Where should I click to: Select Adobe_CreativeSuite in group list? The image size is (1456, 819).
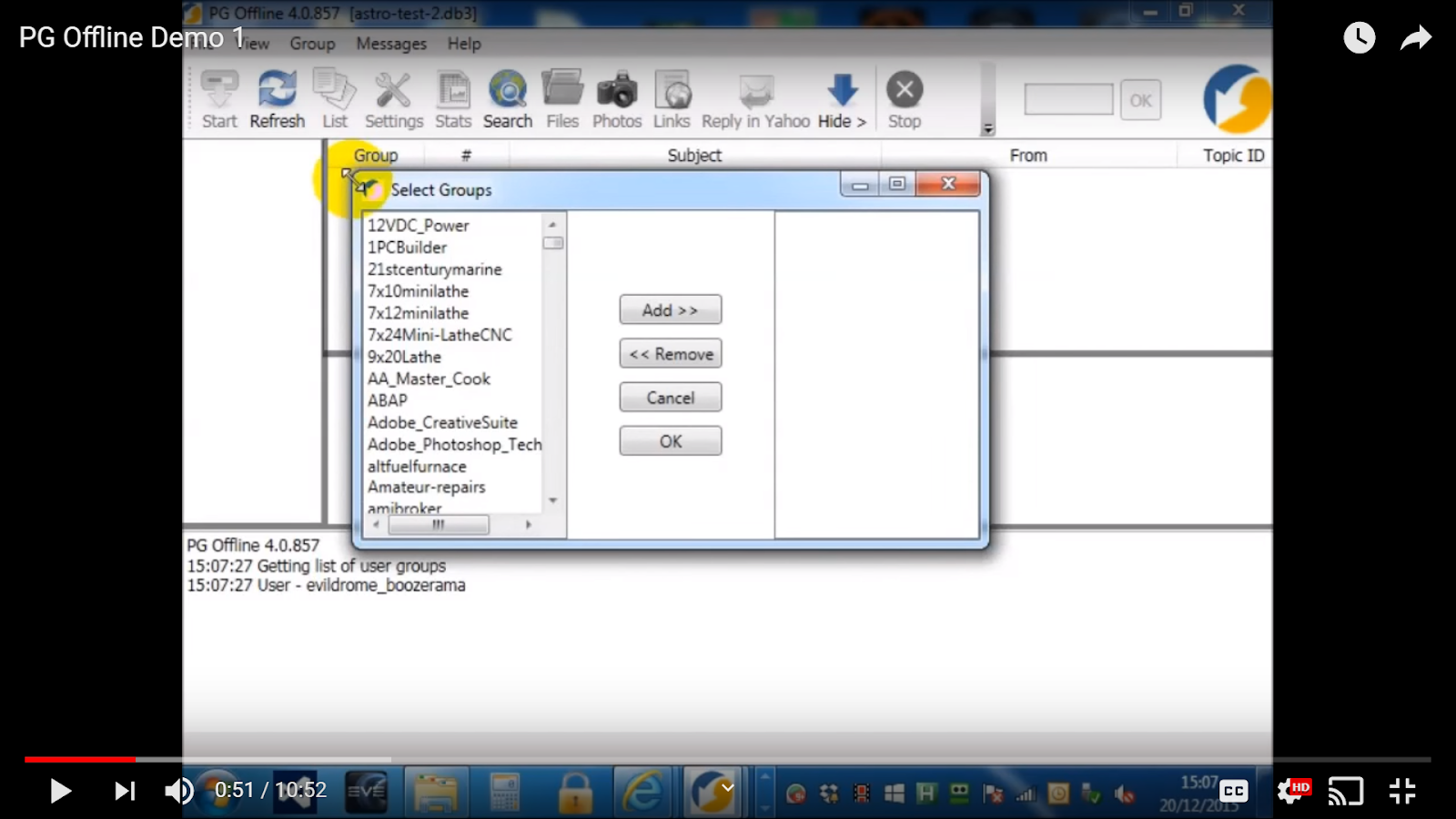(x=442, y=422)
